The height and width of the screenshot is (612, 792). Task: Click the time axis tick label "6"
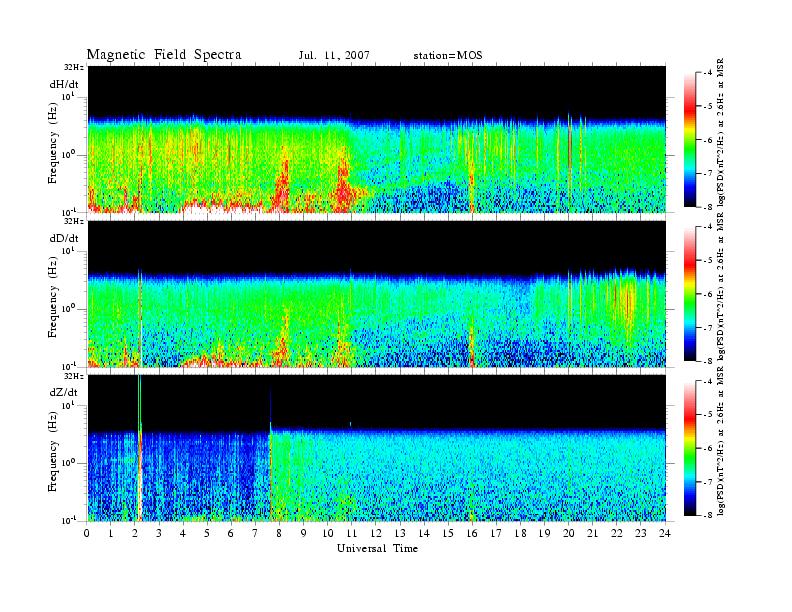tap(231, 533)
